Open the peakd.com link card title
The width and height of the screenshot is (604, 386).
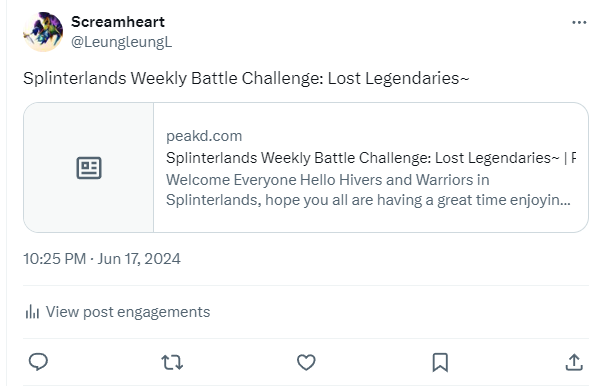[x=371, y=158]
